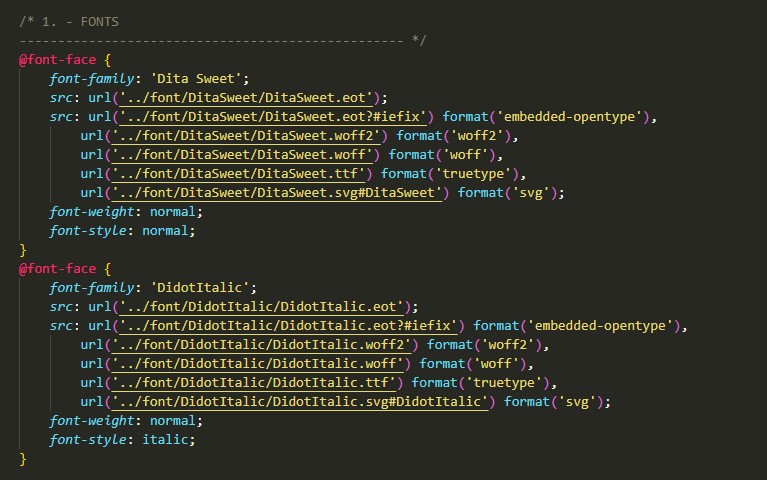This screenshot has height=480, width=767.
Task: Click the '/* 1. - FONTS' comment line
Action: click(x=68, y=22)
